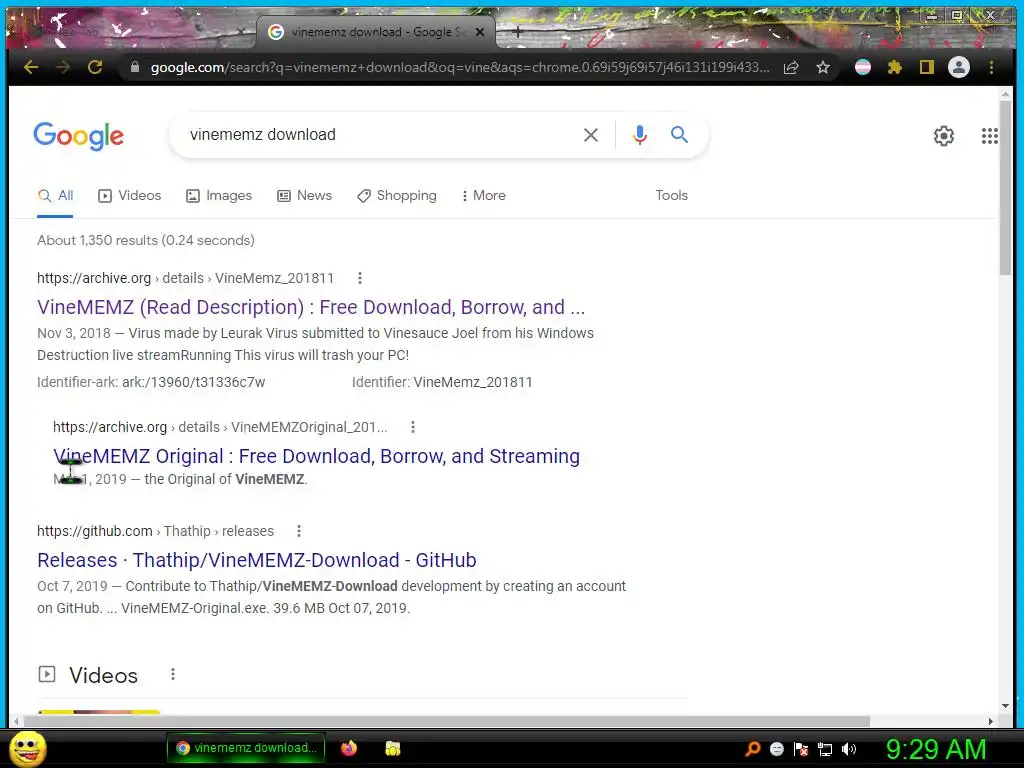The width and height of the screenshot is (1024, 768).
Task: Open VineMEMZ (Read Description) archive.org result
Action: (x=311, y=307)
